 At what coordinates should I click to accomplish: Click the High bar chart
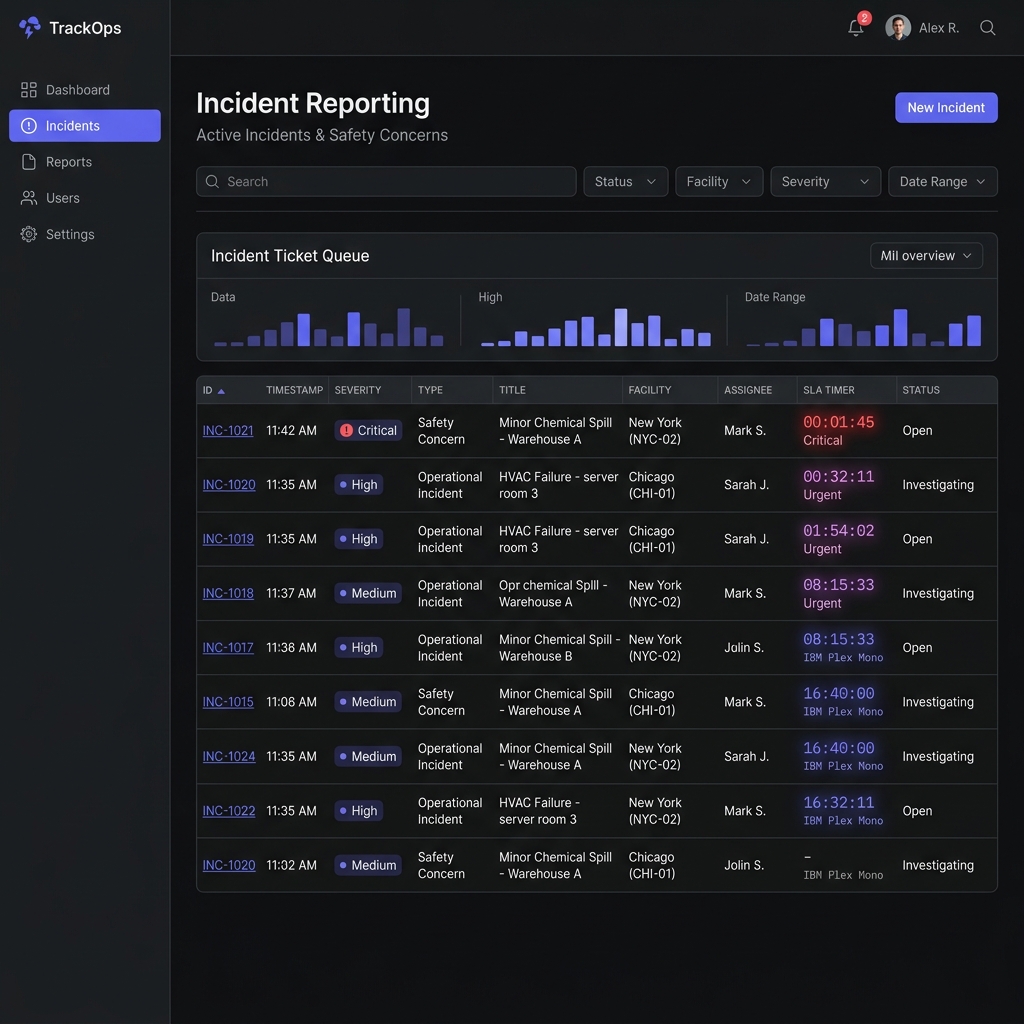(596, 327)
